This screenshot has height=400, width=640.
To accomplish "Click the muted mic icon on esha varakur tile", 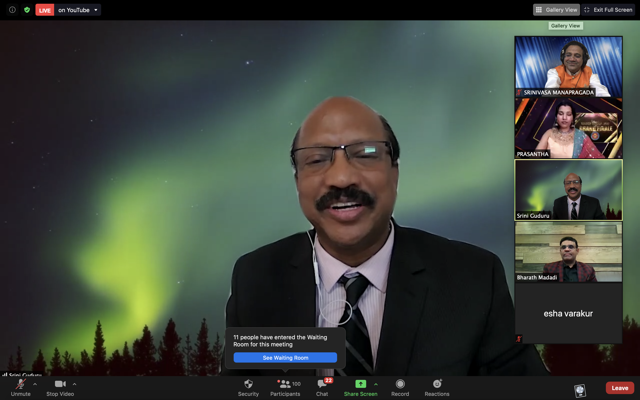I will tap(519, 339).
